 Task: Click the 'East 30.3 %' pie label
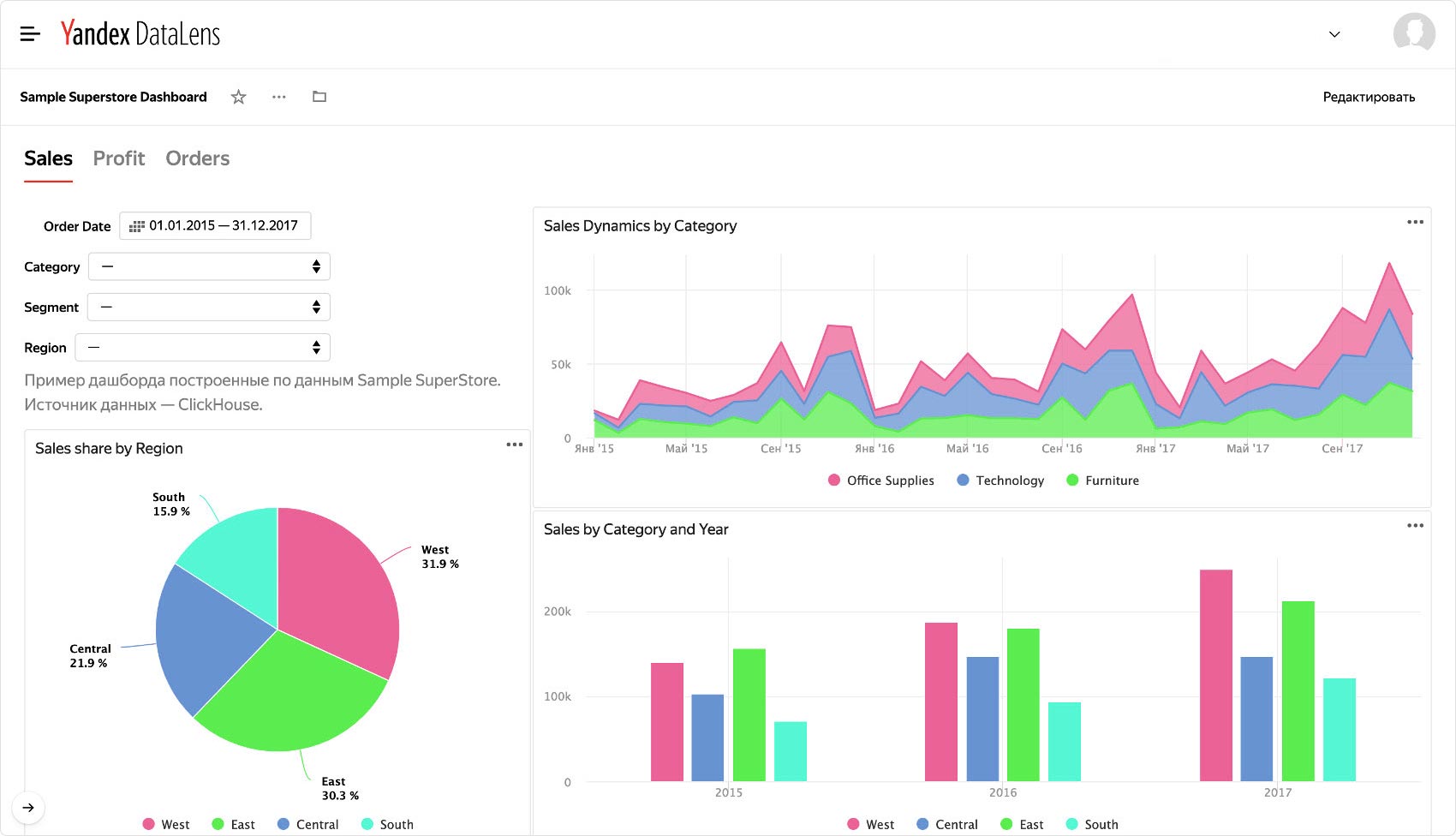[x=340, y=788]
